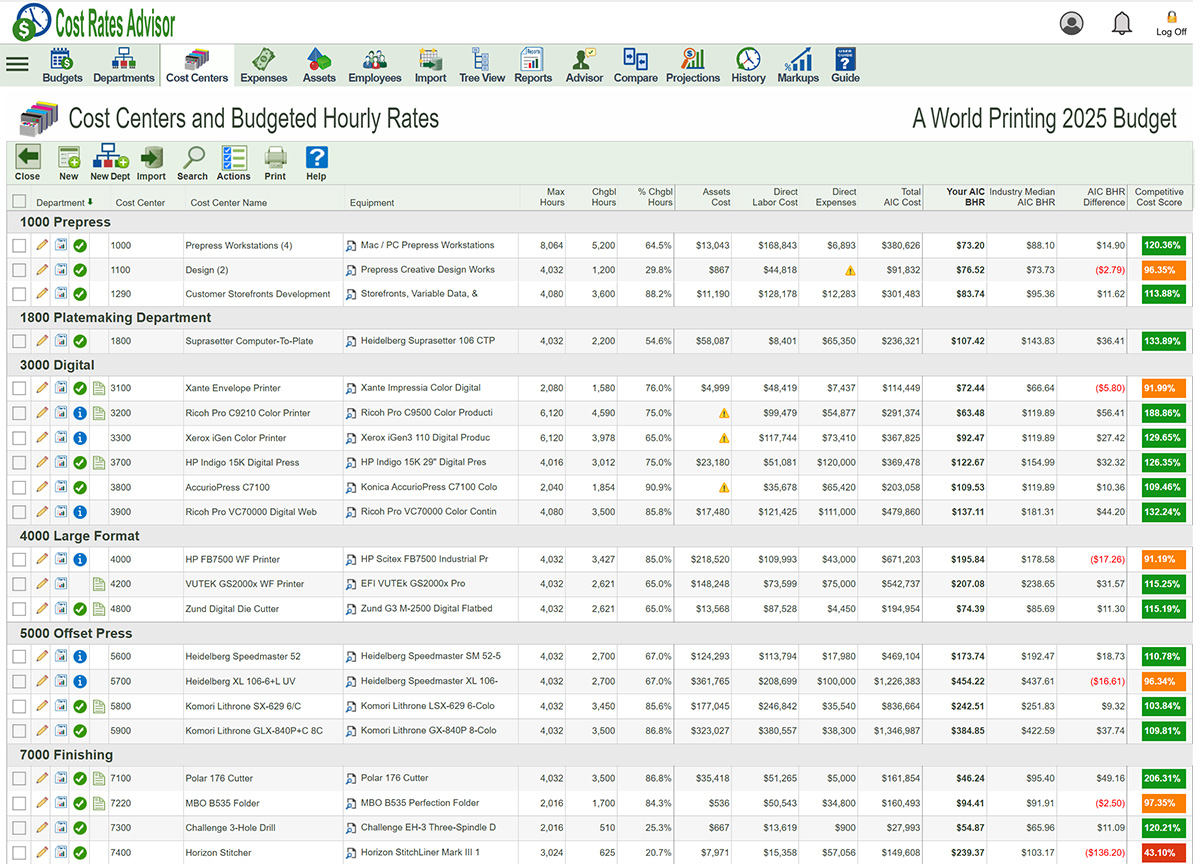View budget History

coord(748,66)
